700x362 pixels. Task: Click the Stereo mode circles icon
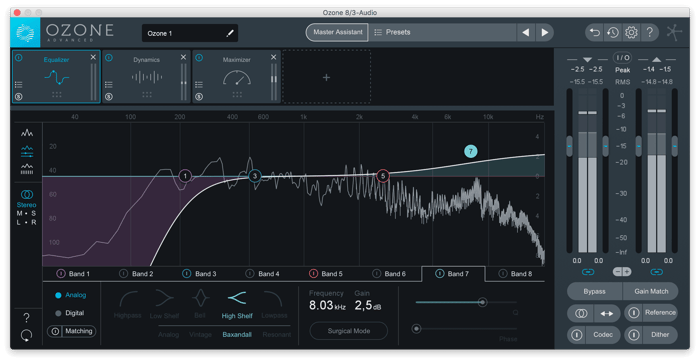pyautogui.click(x=26, y=195)
